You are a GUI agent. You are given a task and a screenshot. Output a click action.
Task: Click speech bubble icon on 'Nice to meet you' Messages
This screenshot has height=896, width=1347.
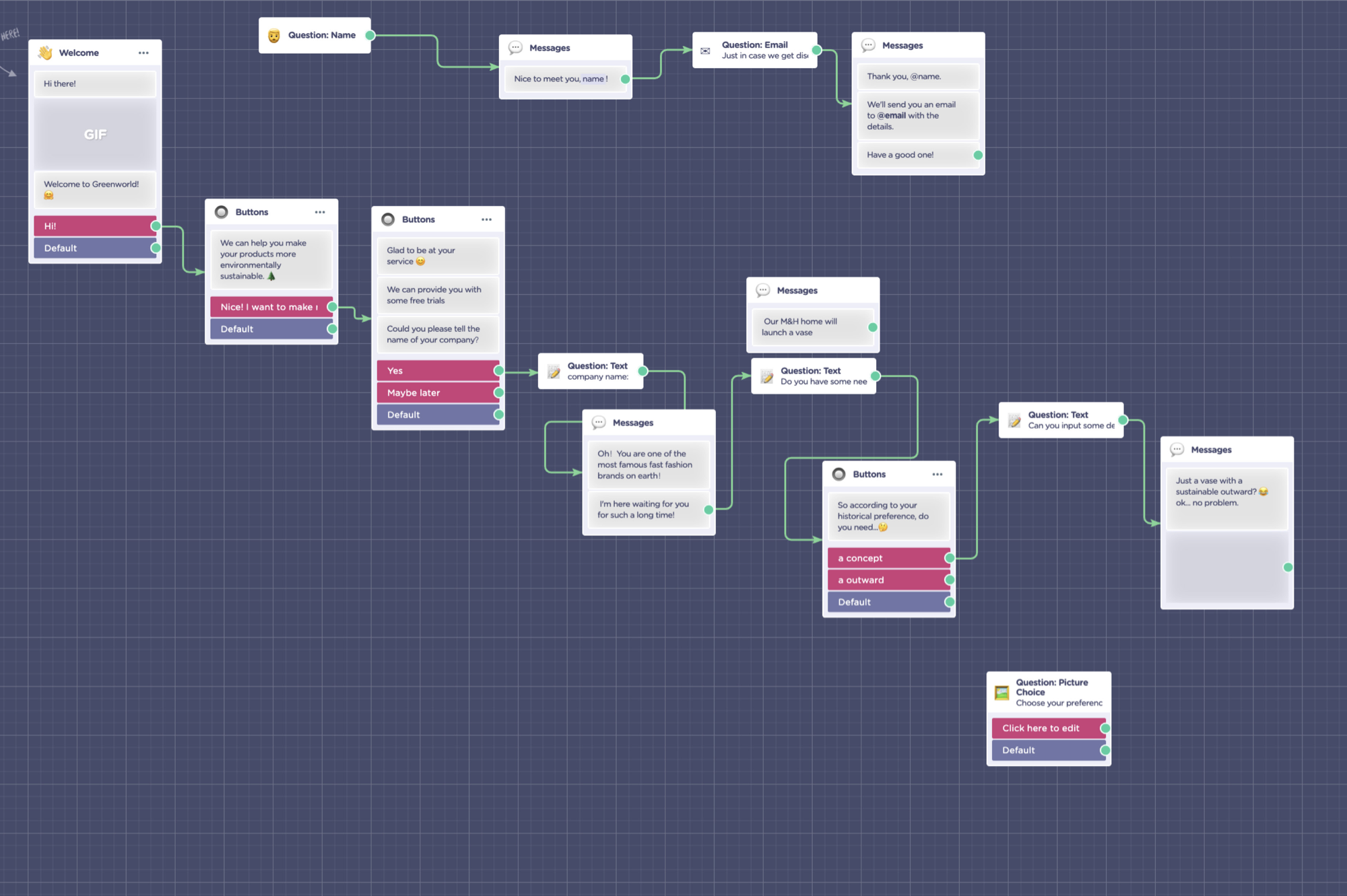(515, 48)
